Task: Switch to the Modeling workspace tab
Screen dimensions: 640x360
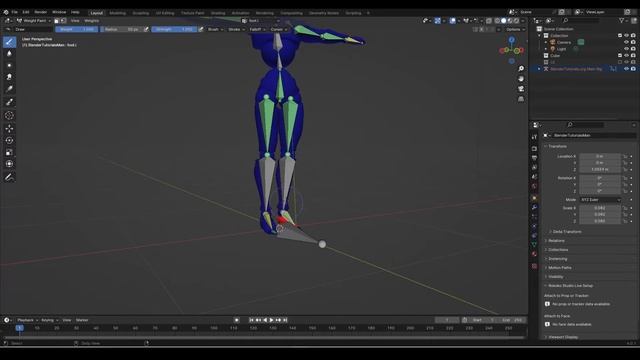Action: click(118, 13)
